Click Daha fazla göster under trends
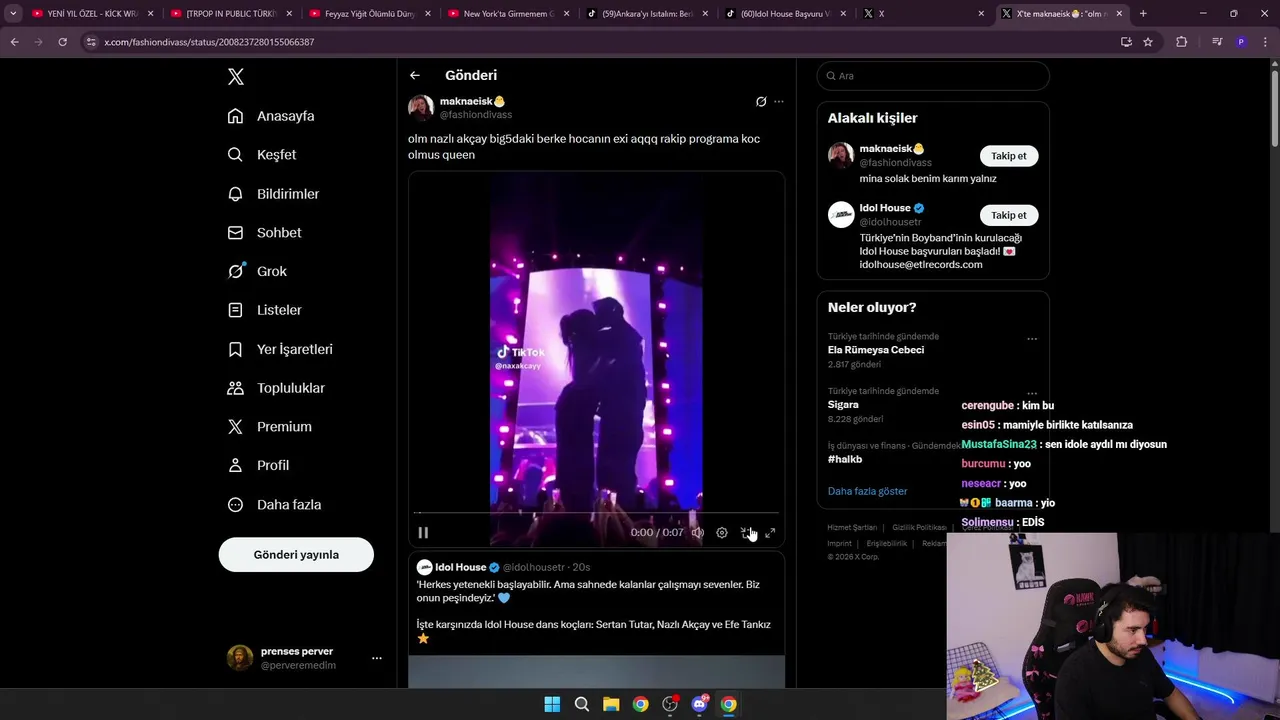The image size is (1280, 720). (x=868, y=491)
